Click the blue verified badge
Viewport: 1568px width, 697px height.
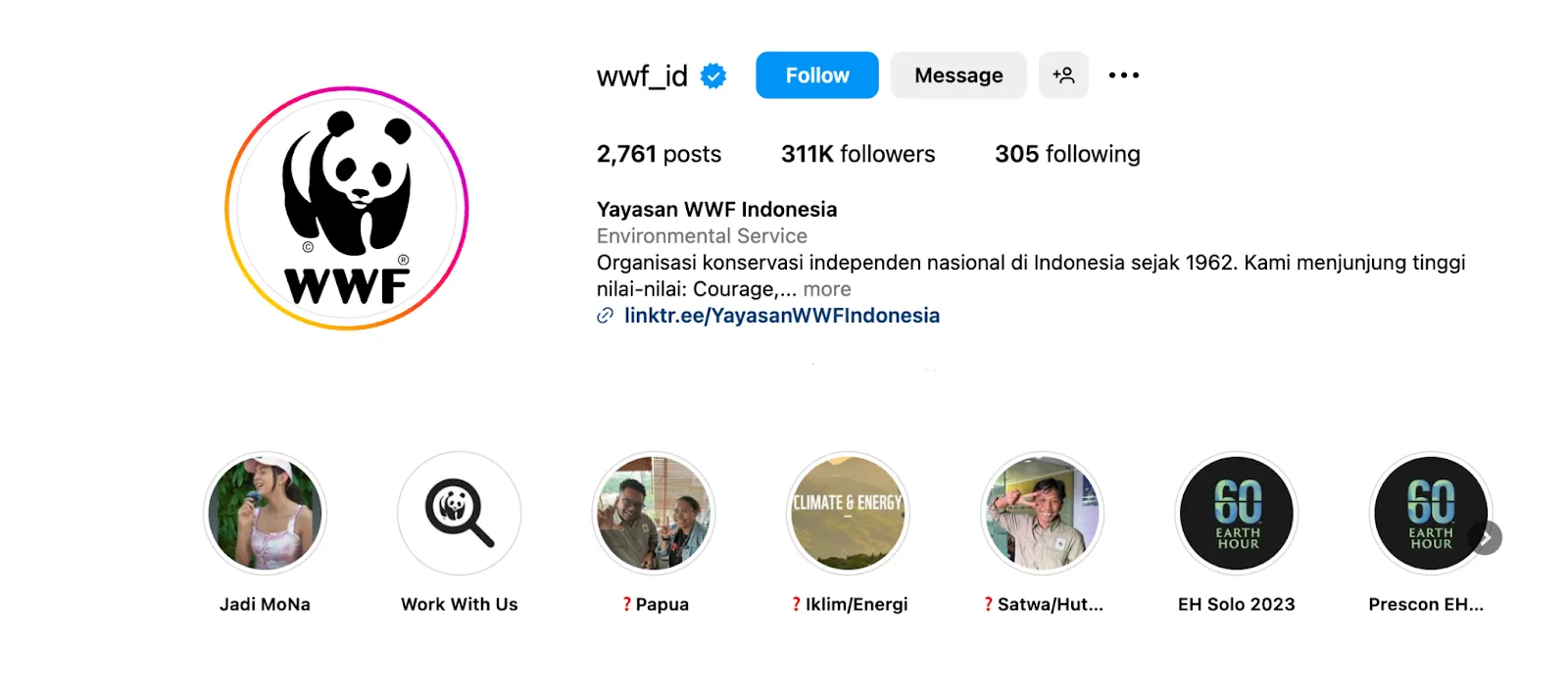(x=713, y=75)
